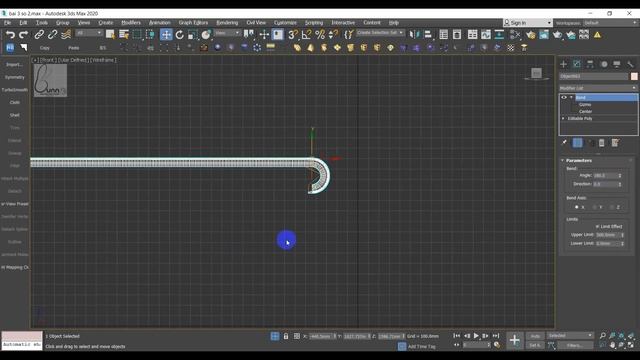Open the Display command panel tab
Screen dimensions: 640x360
tap(617, 64)
